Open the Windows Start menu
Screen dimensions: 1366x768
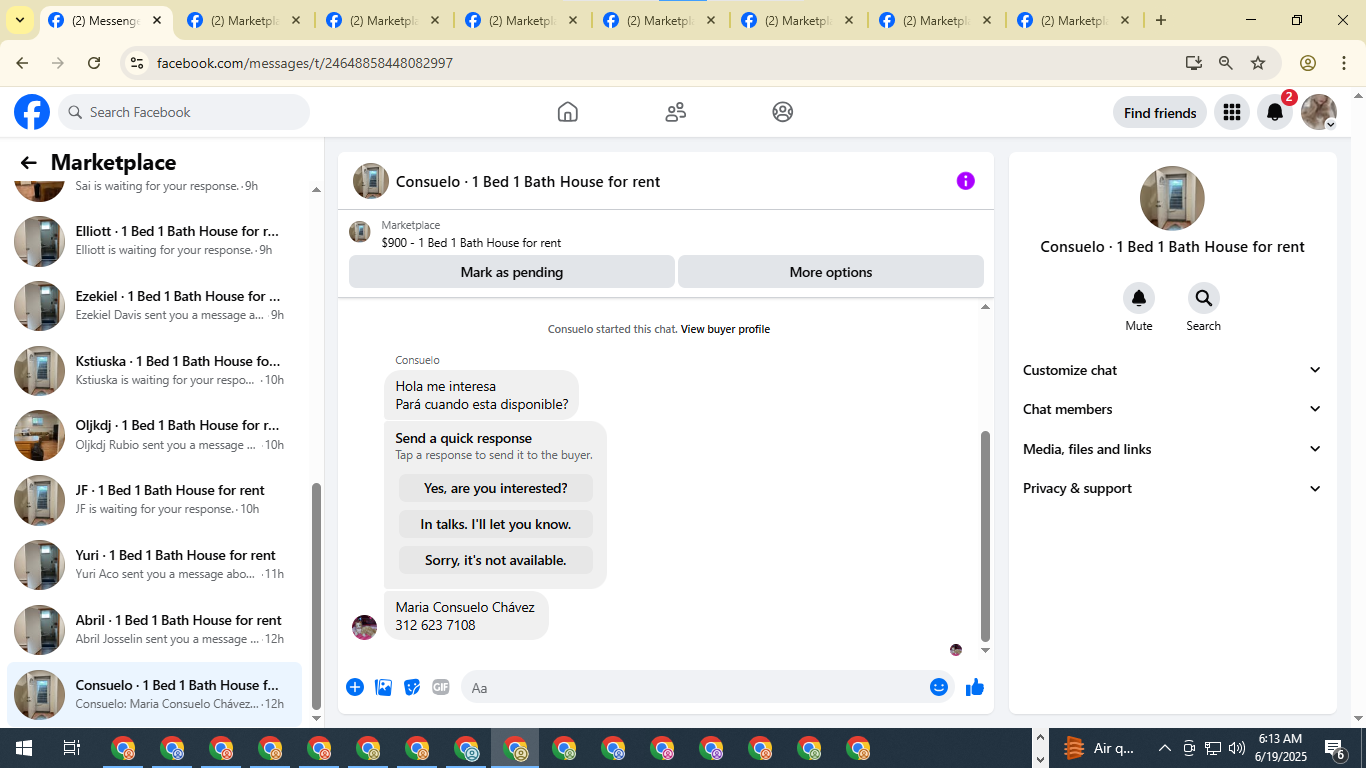[23, 748]
